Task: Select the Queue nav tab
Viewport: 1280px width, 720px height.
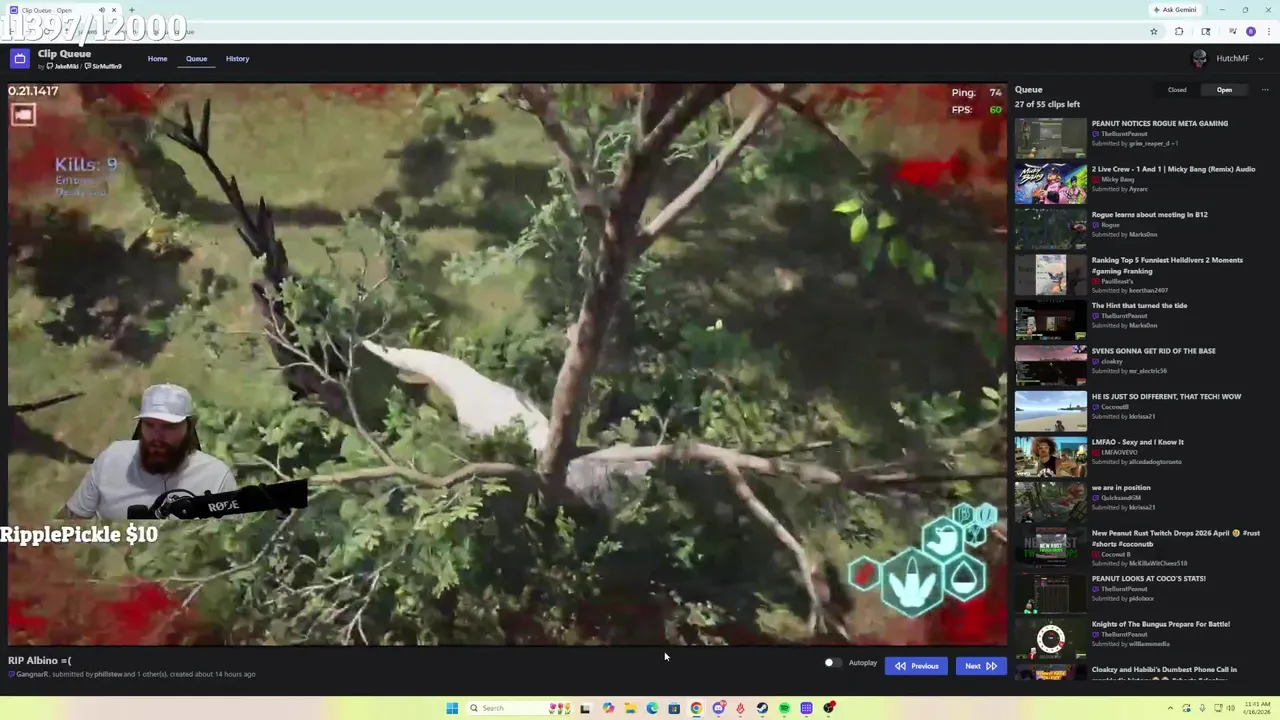Action: 196,59
